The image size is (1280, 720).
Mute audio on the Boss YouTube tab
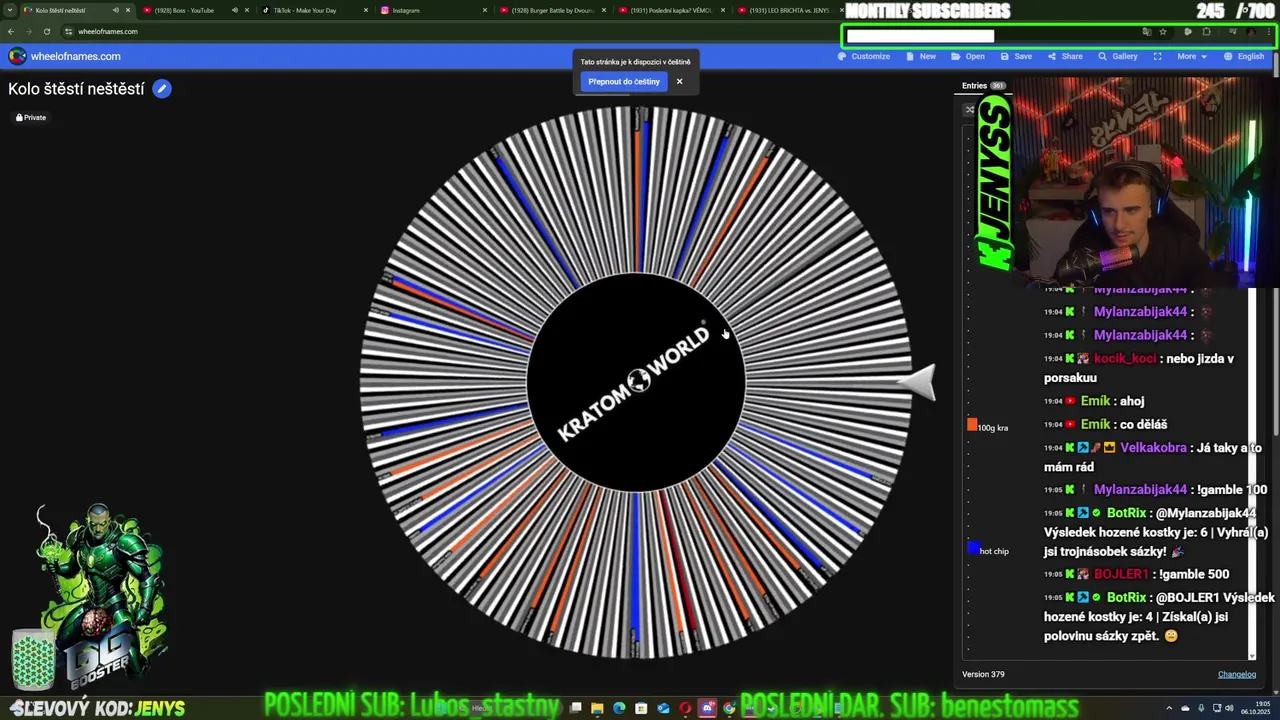(235, 10)
